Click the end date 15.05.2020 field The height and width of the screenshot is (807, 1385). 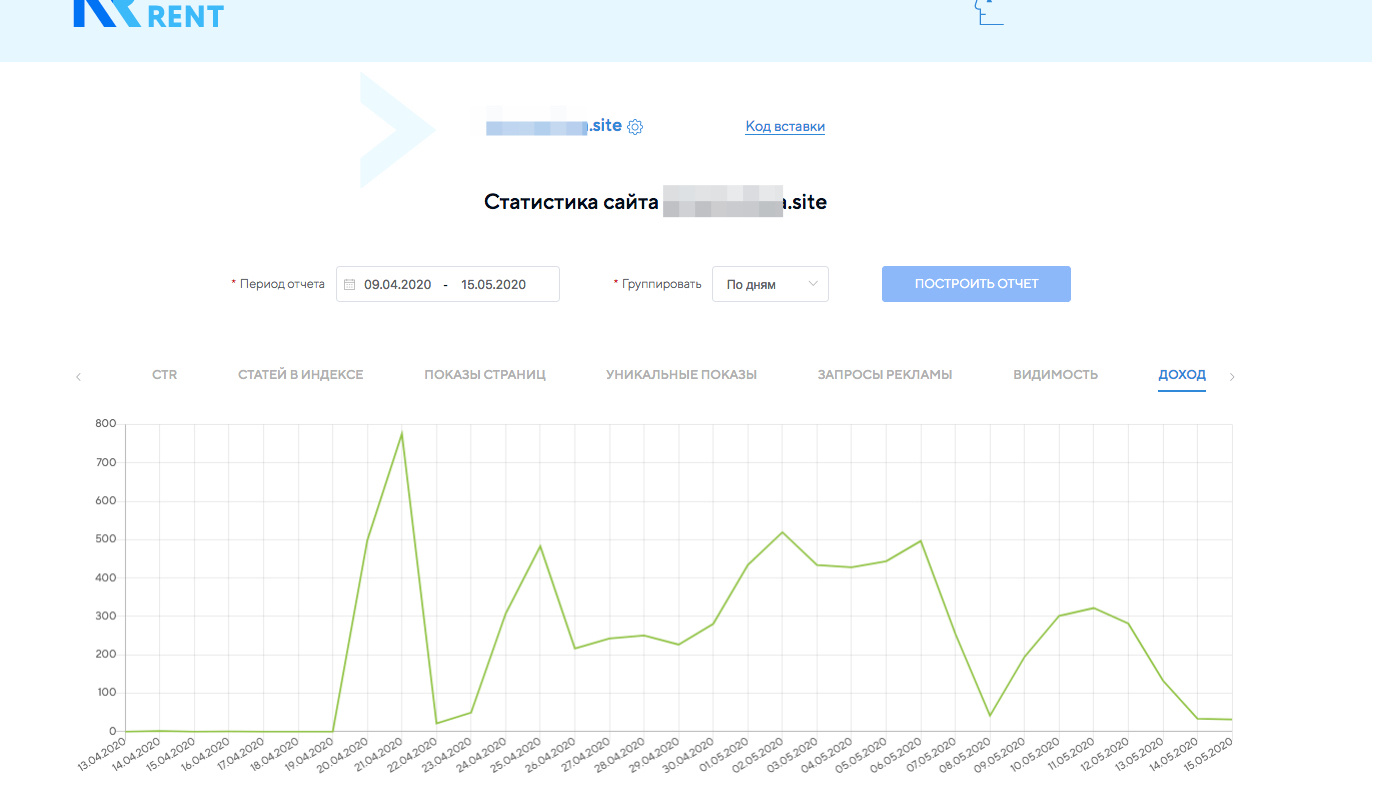(x=493, y=284)
